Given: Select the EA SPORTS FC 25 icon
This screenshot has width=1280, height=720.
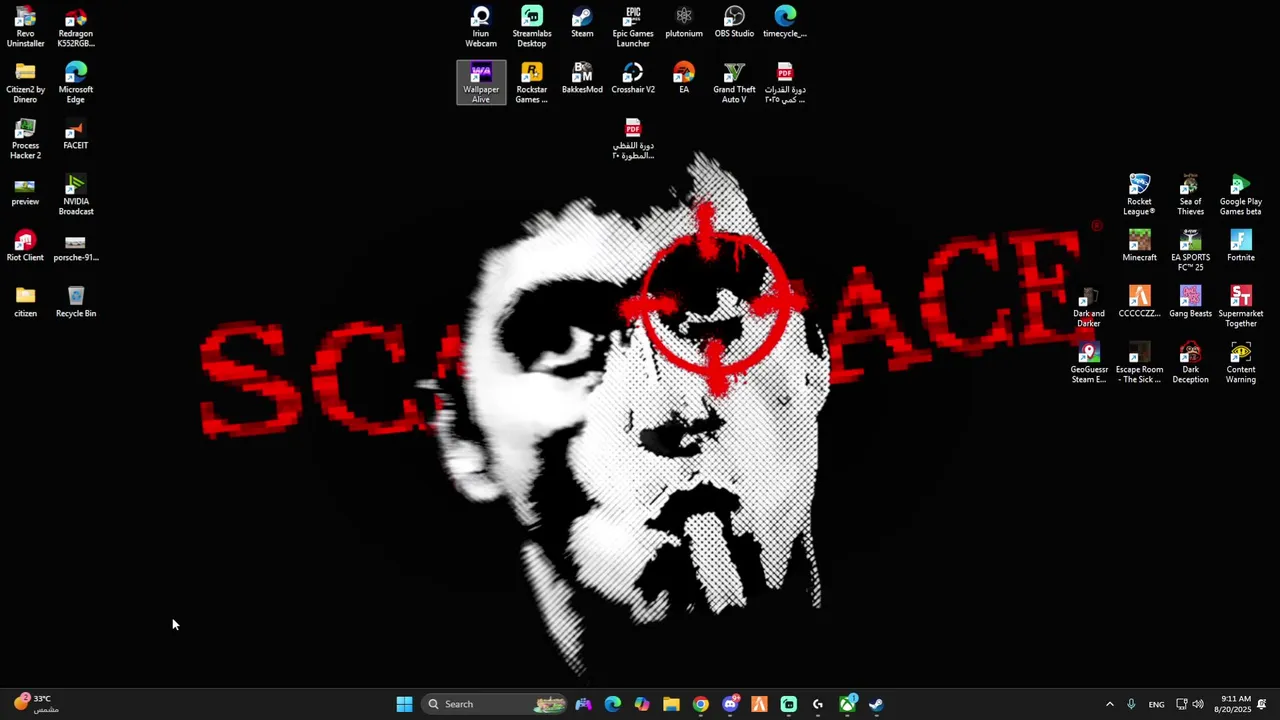Looking at the screenshot, I should [x=1190, y=251].
